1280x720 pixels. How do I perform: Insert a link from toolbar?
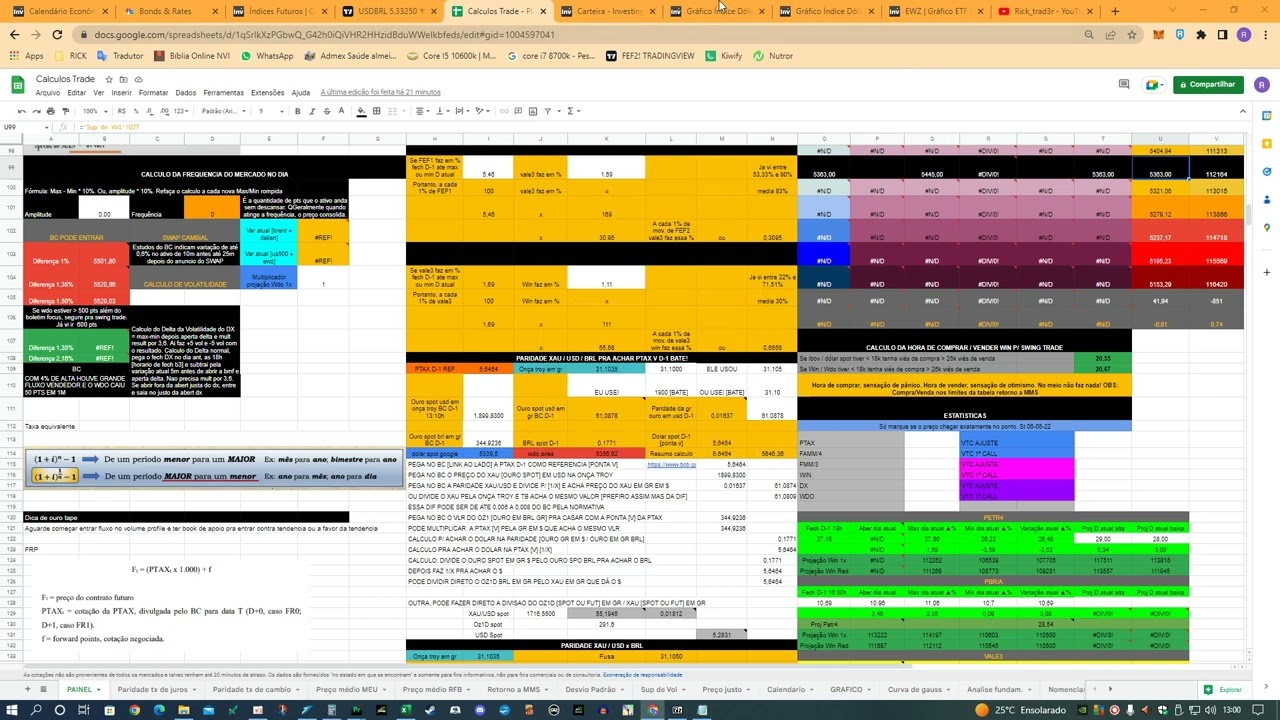click(504, 111)
